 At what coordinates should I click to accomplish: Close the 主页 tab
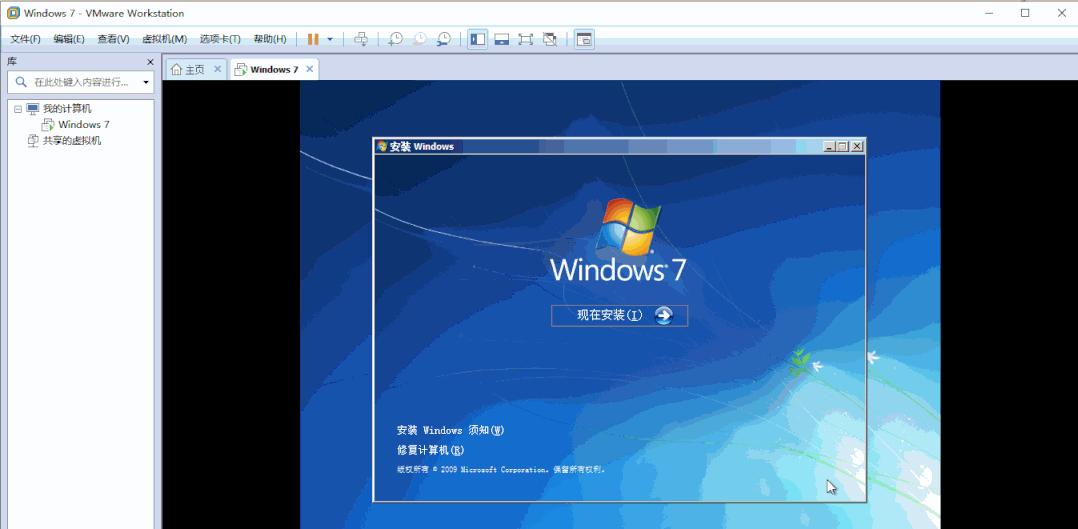[x=217, y=69]
